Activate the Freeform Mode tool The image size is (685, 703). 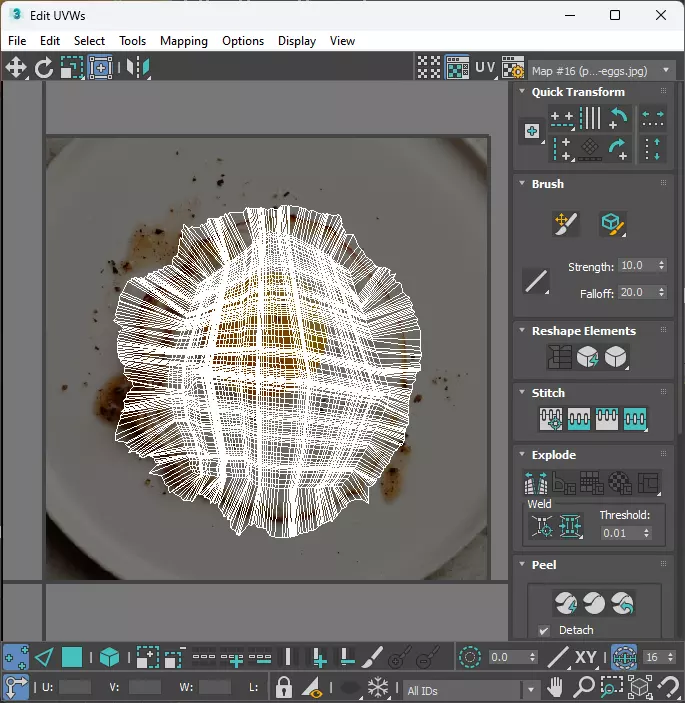pyautogui.click(x=100, y=68)
